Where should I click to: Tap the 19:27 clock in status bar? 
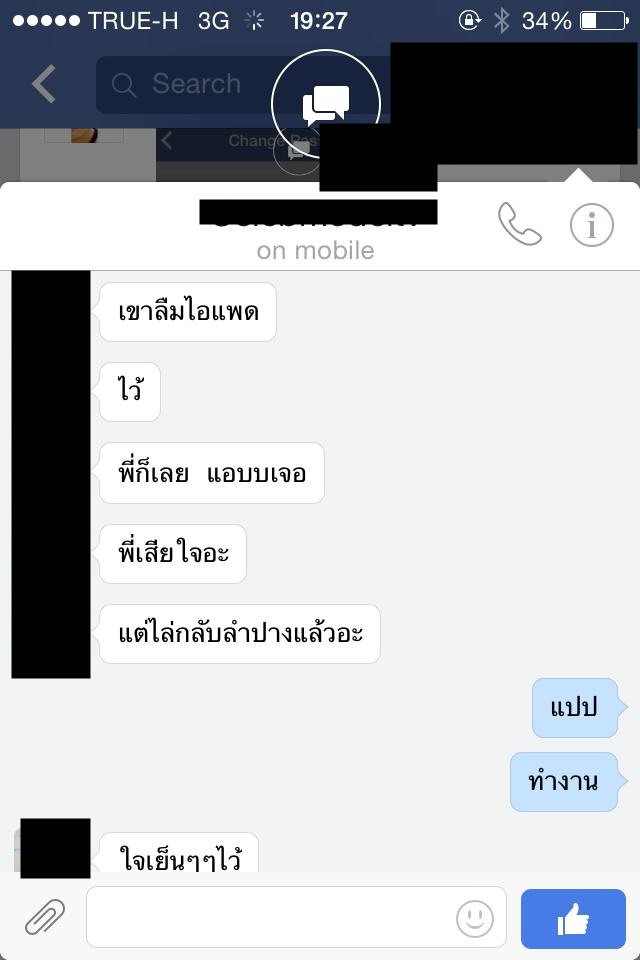tap(318, 21)
